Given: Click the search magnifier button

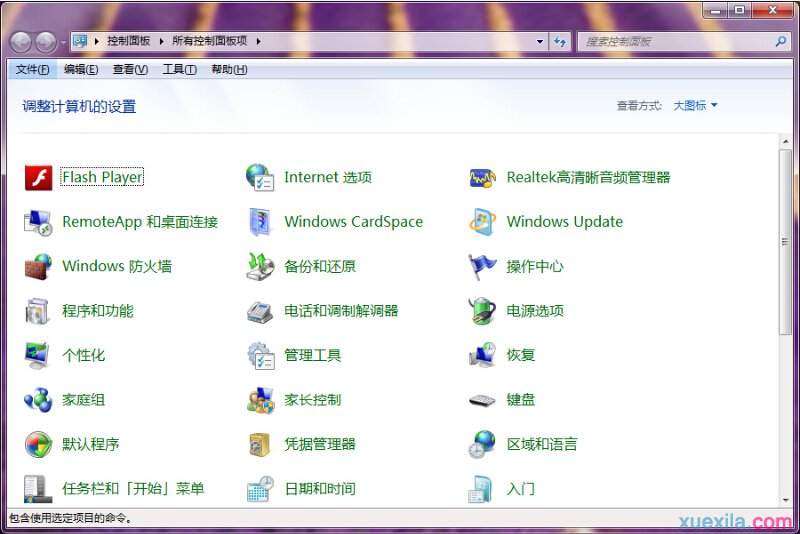Looking at the screenshot, I should point(781,41).
